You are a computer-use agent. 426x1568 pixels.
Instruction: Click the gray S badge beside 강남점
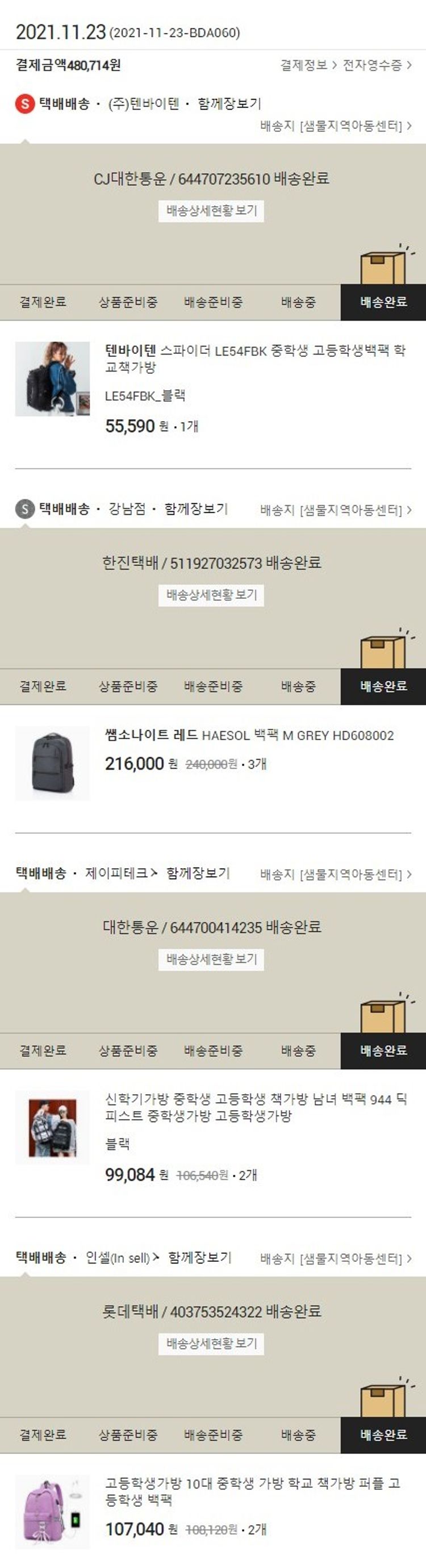pos(24,509)
